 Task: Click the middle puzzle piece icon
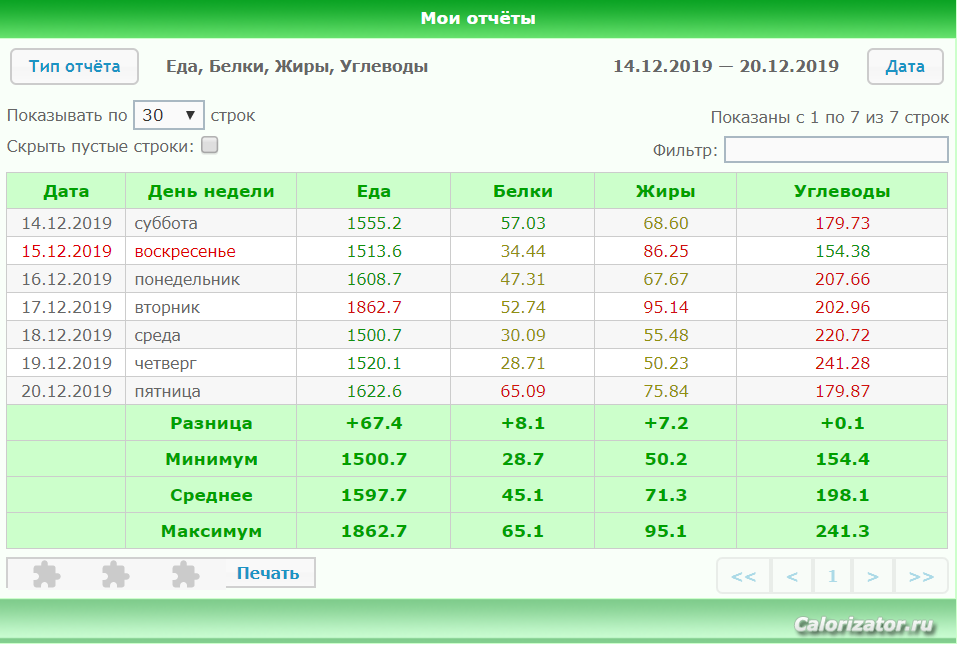116,574
